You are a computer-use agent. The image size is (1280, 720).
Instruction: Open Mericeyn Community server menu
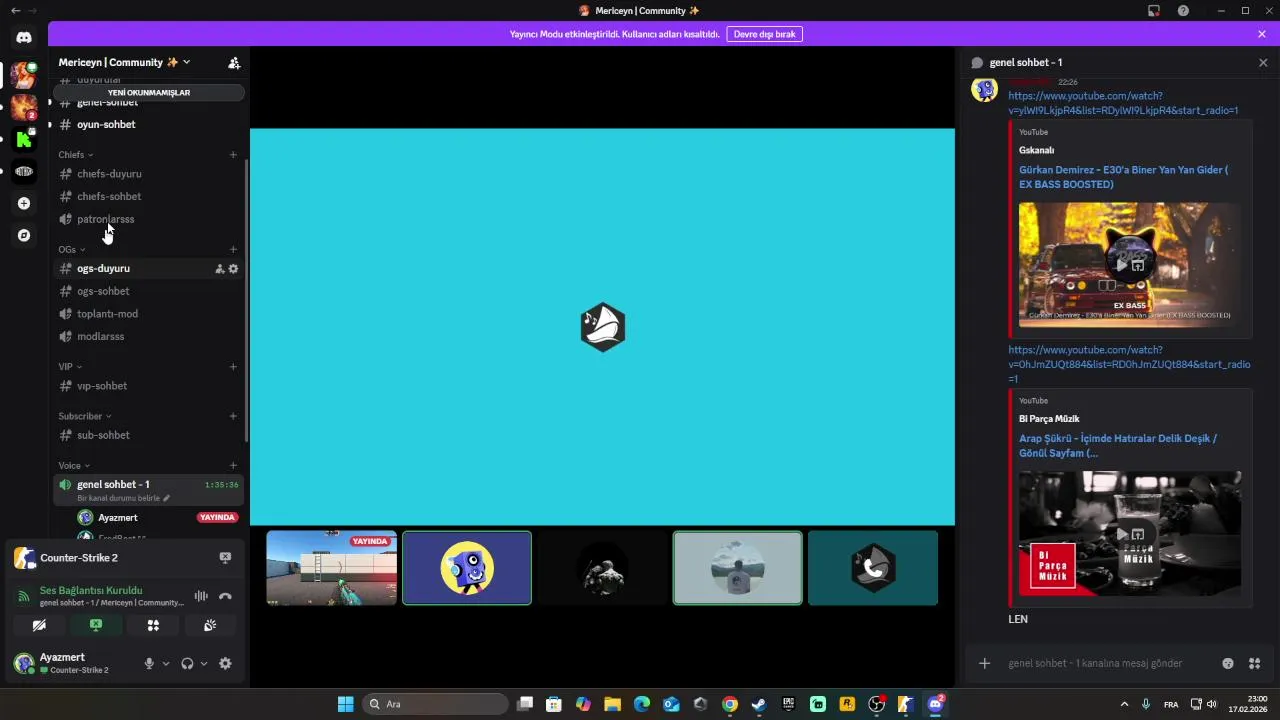point(124,62)
